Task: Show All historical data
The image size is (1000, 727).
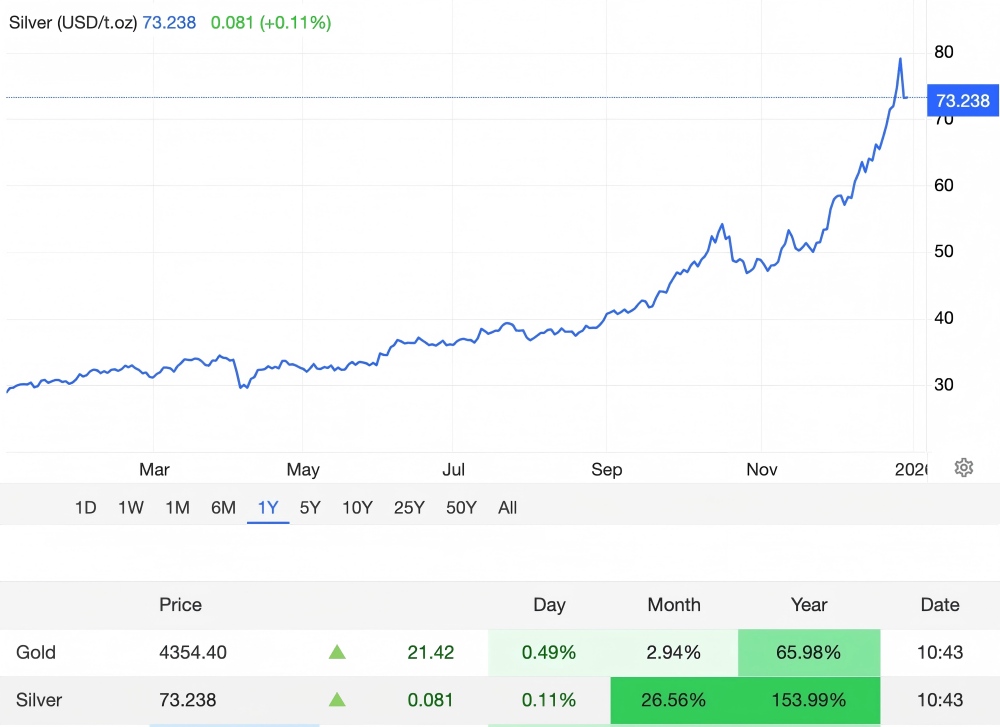Action: pos(507,507)
